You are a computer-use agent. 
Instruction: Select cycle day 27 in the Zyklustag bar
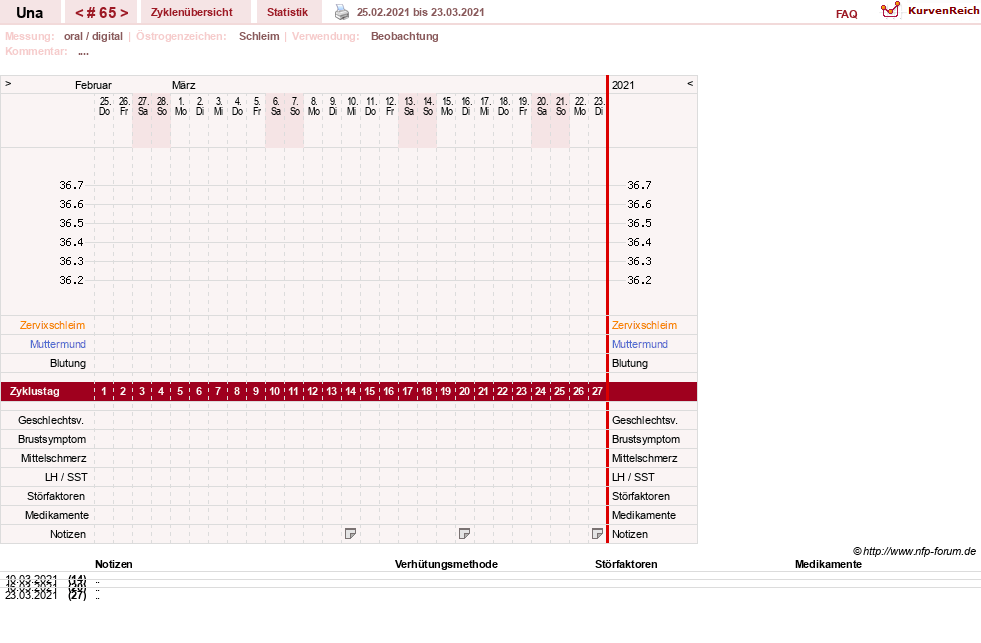(x=597, y=391)
